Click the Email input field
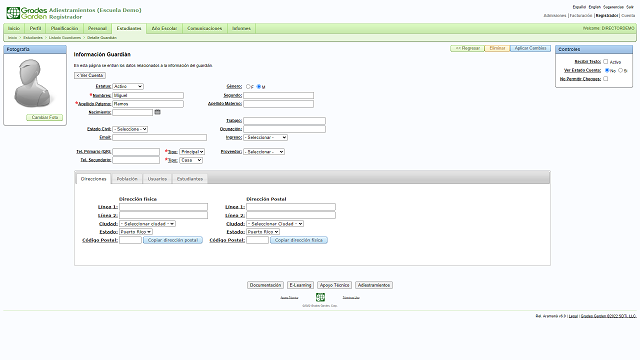Viewport: 640px width, 360px height. [160, 138]
